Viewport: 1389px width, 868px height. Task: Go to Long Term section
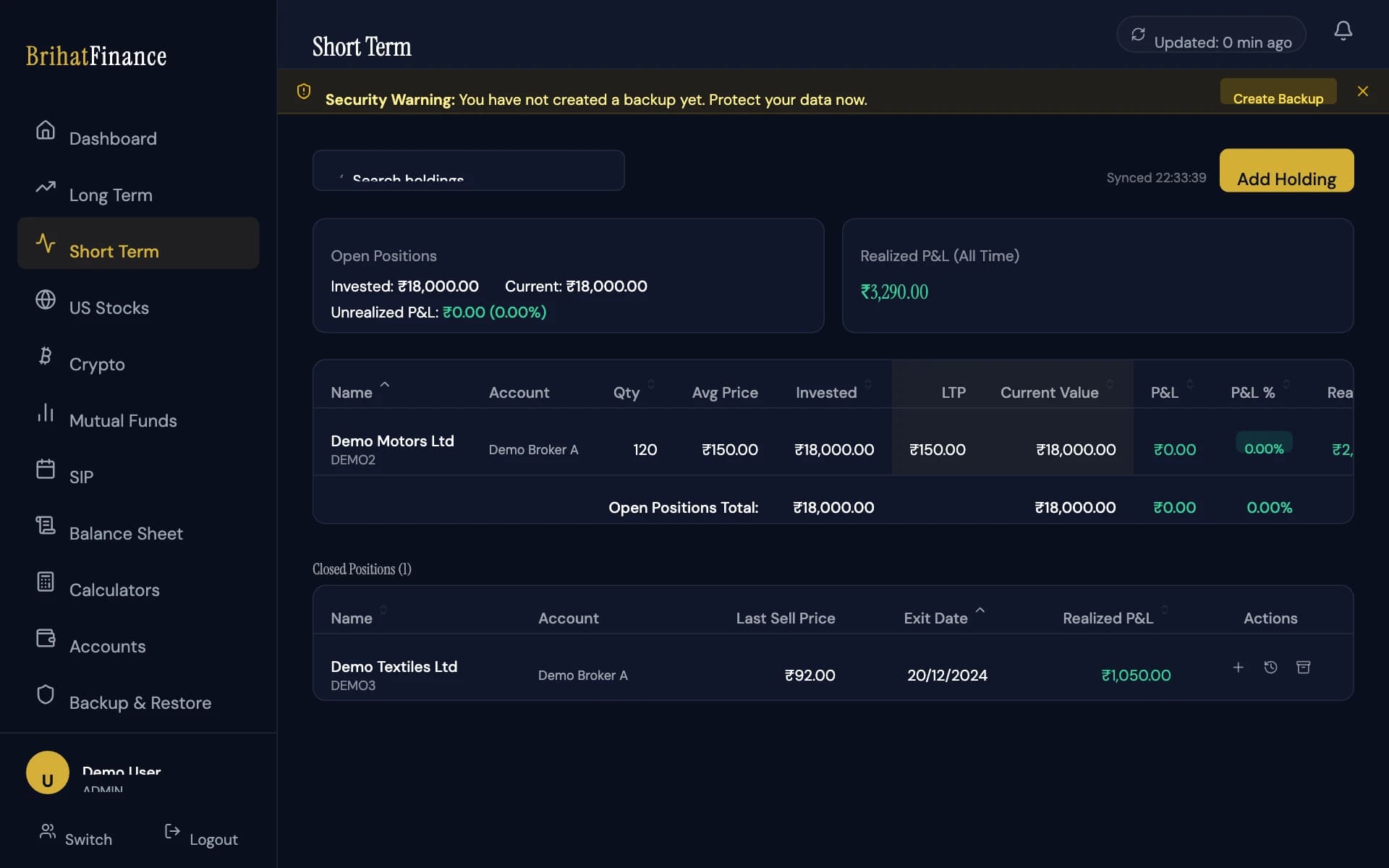[x=138, y=187]
